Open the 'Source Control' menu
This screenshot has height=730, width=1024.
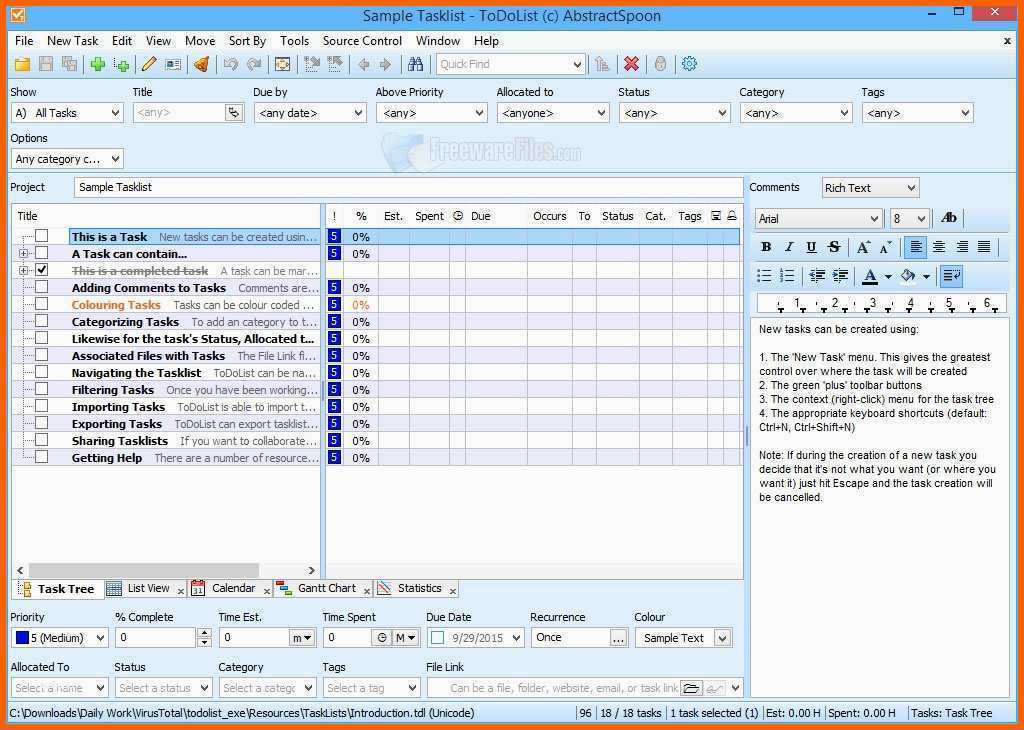click(362, 40)
